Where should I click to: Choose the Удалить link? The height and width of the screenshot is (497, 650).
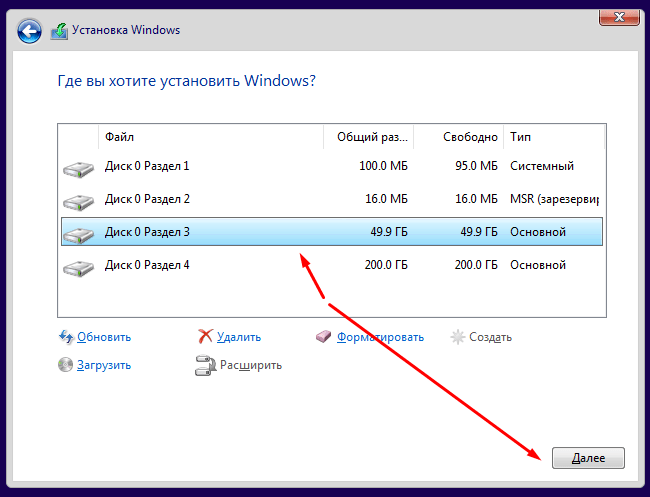tap(239, 337)
